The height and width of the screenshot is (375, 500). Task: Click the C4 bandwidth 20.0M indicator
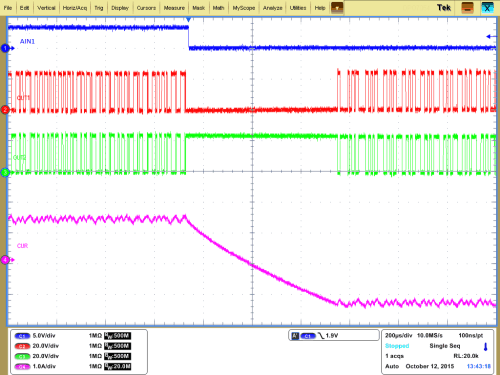click(x=117, y=367)
